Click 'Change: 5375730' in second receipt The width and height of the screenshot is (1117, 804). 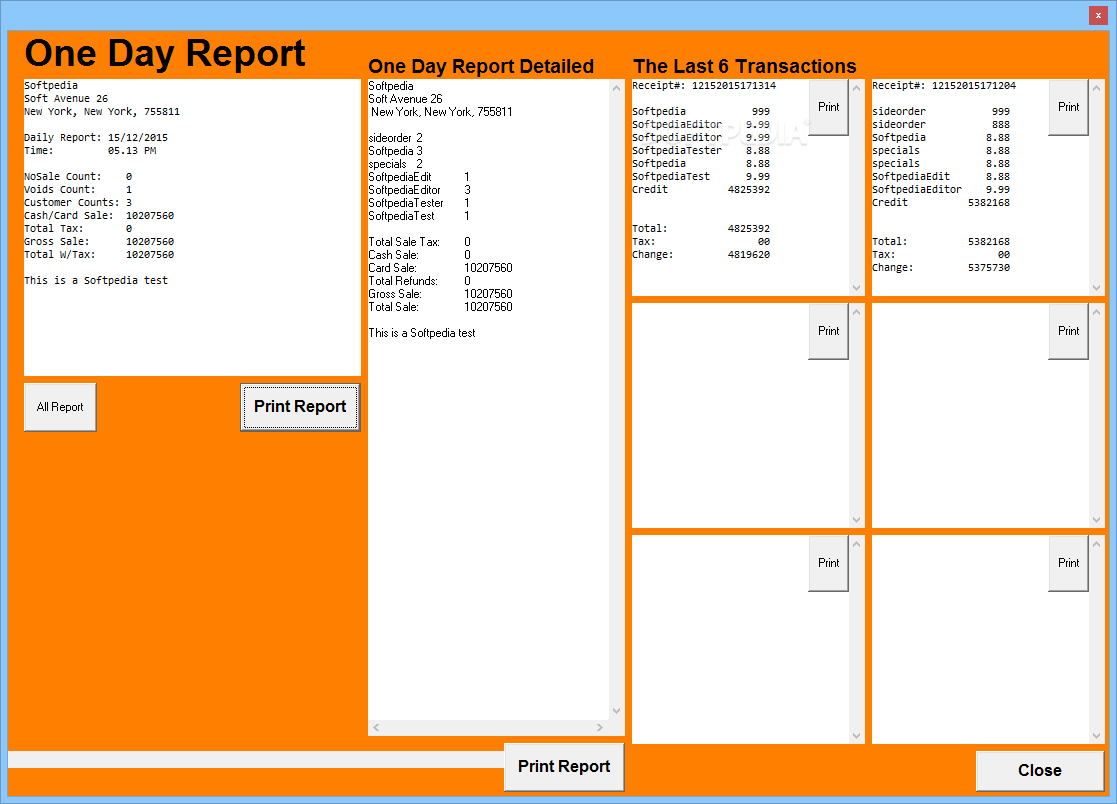click(941, 268)
